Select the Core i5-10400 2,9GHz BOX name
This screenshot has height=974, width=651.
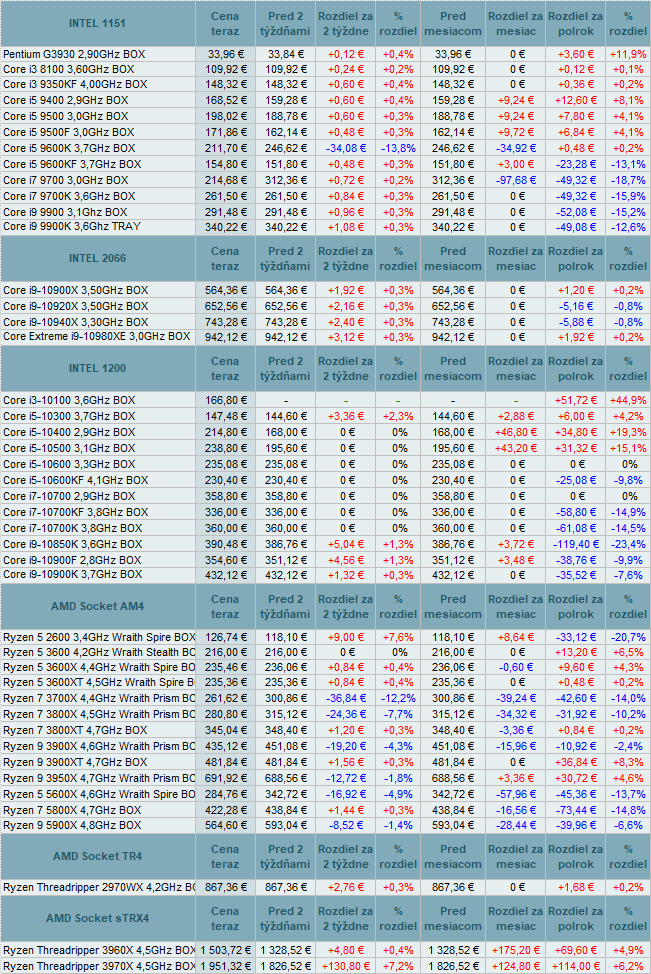69,432
